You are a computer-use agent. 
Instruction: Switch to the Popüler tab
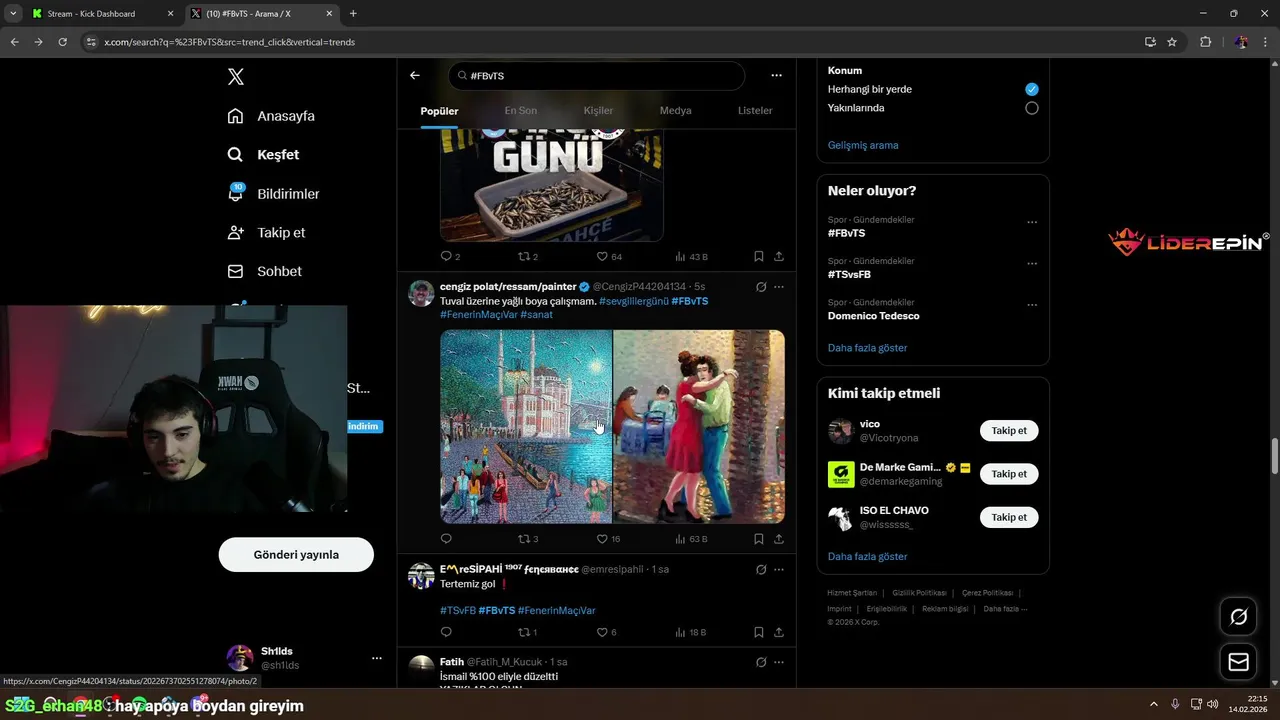click(439, 111)
